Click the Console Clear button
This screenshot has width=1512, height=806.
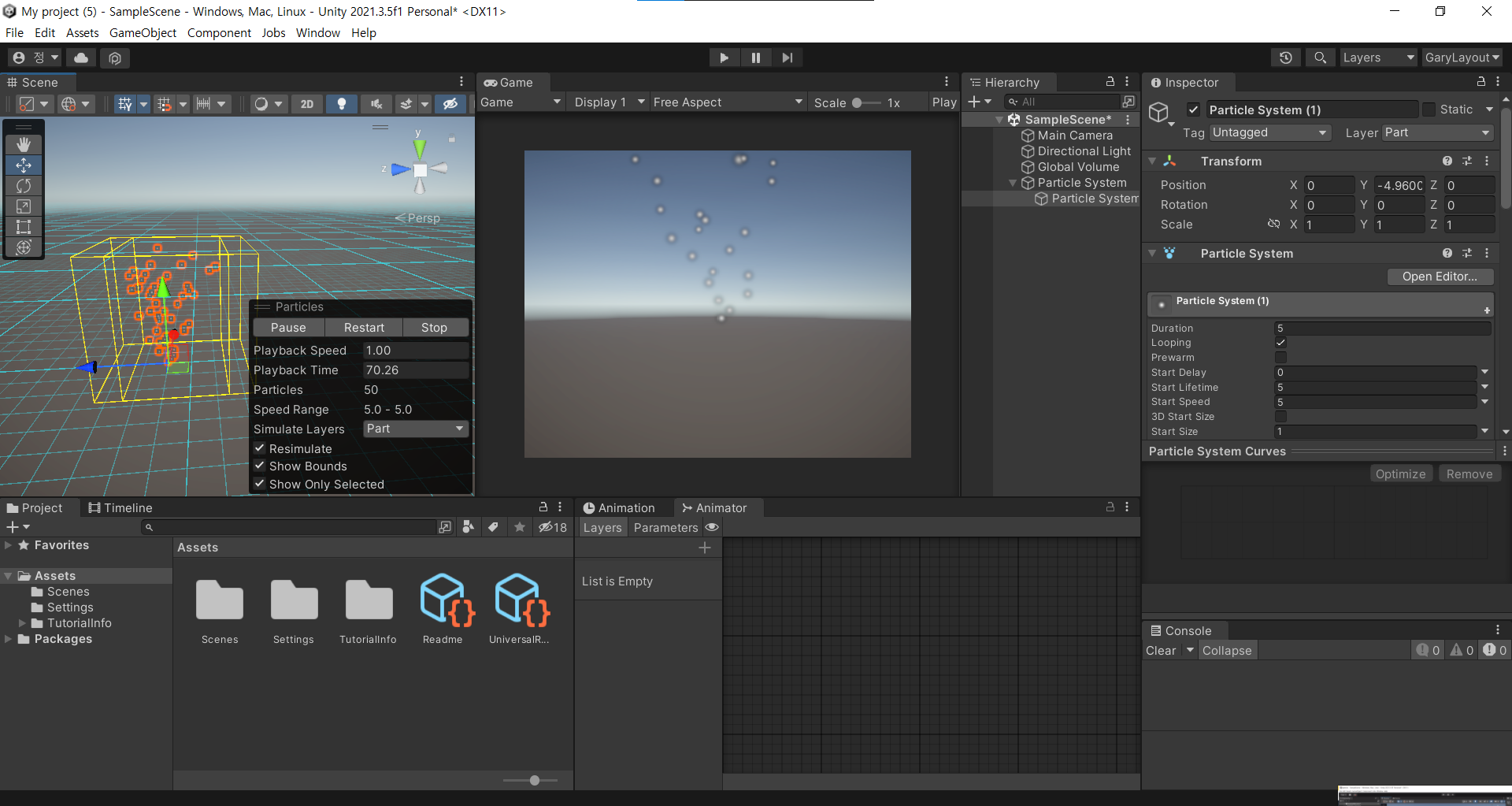1161,651
